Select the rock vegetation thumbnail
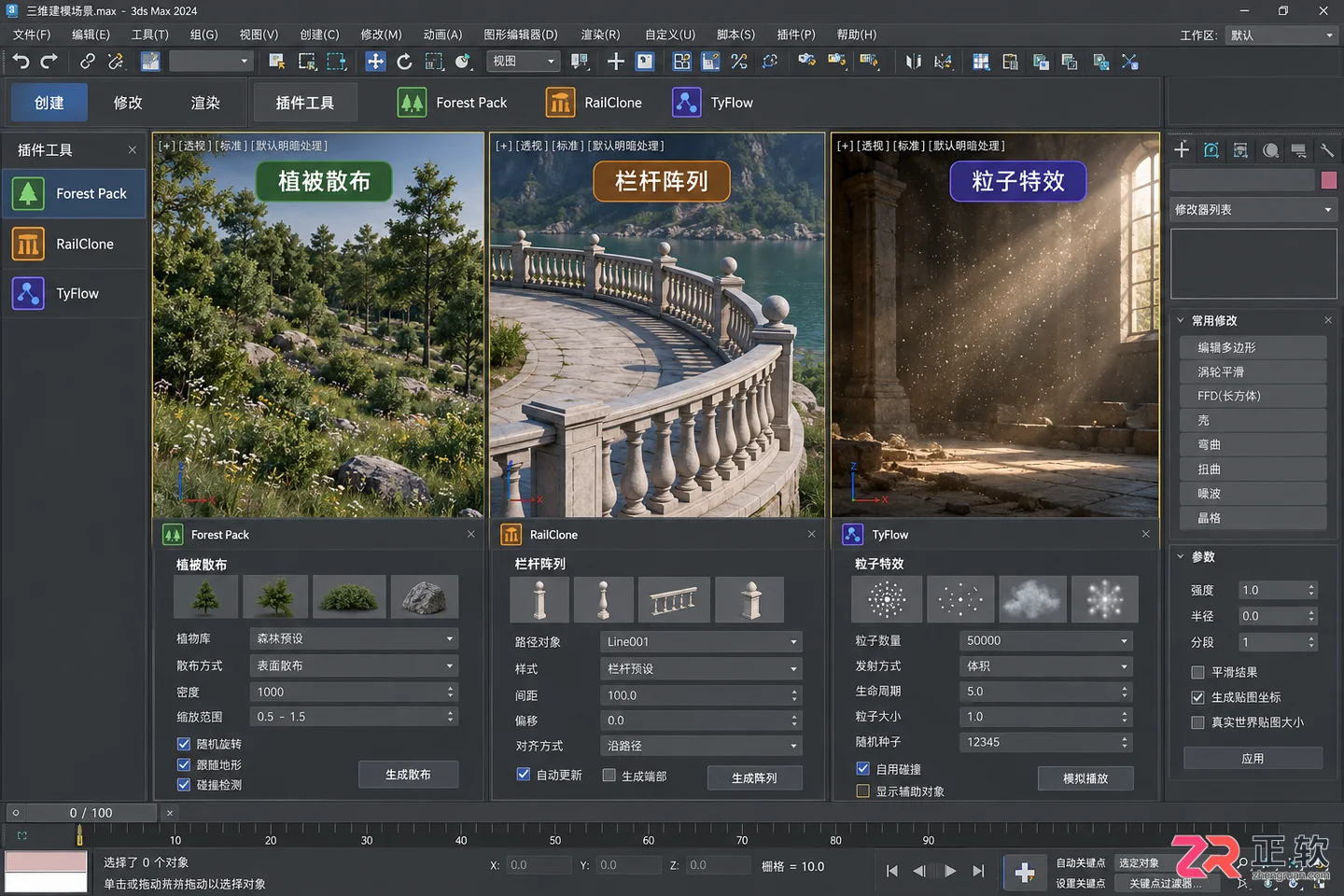The image size is (1344, 896). coord(425,597)
